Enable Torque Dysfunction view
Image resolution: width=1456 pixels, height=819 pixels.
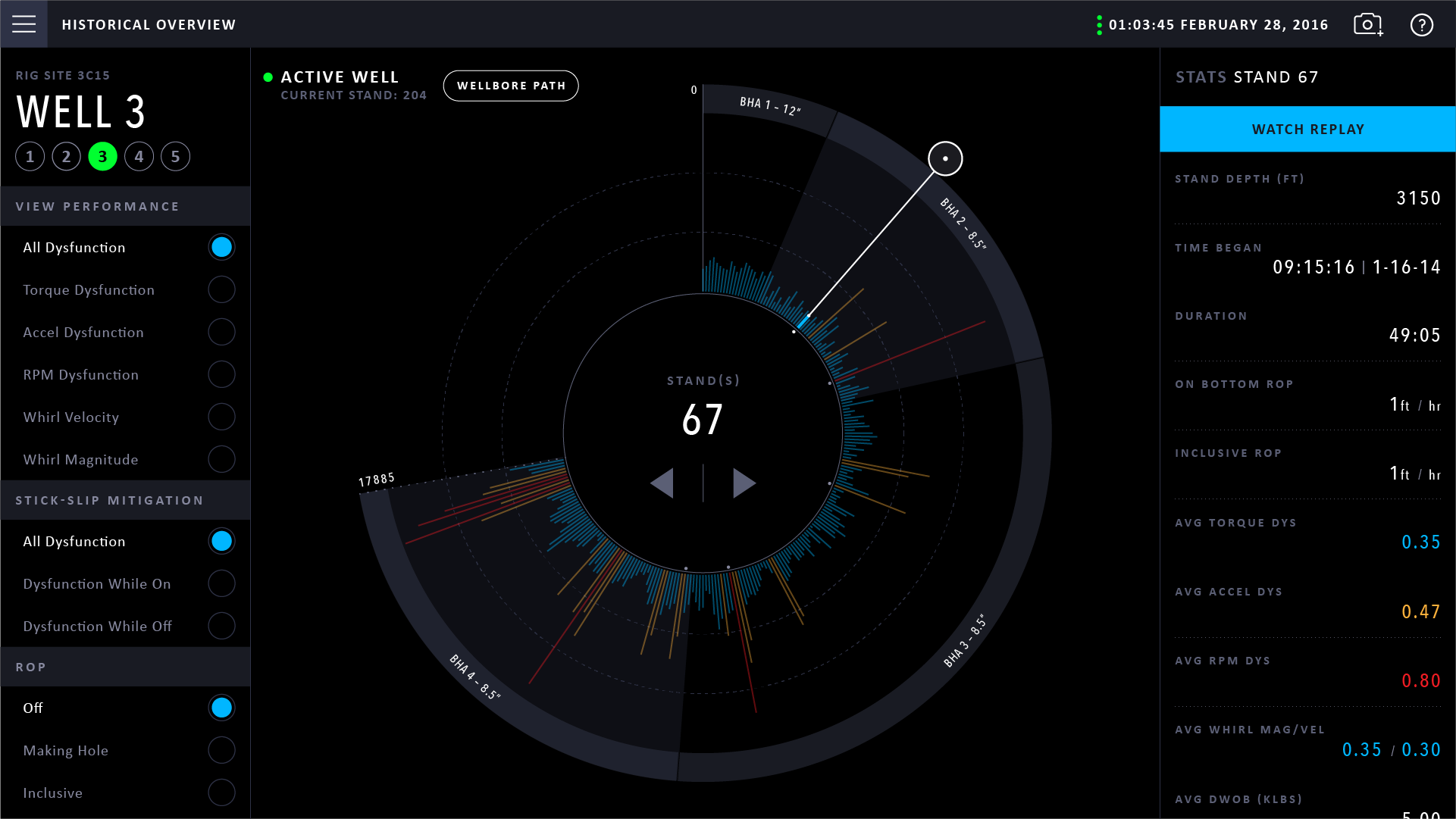click(x=221, y=289)
